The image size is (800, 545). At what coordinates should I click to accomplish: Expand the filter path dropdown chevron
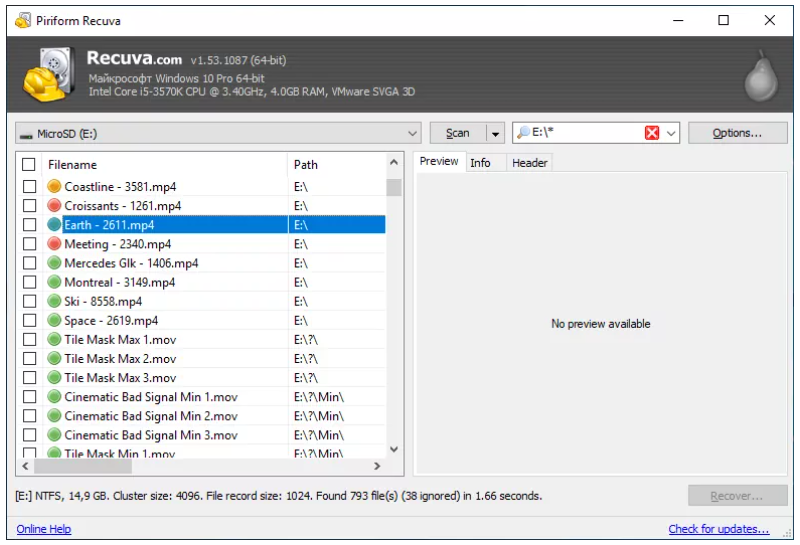coord(671,134)
